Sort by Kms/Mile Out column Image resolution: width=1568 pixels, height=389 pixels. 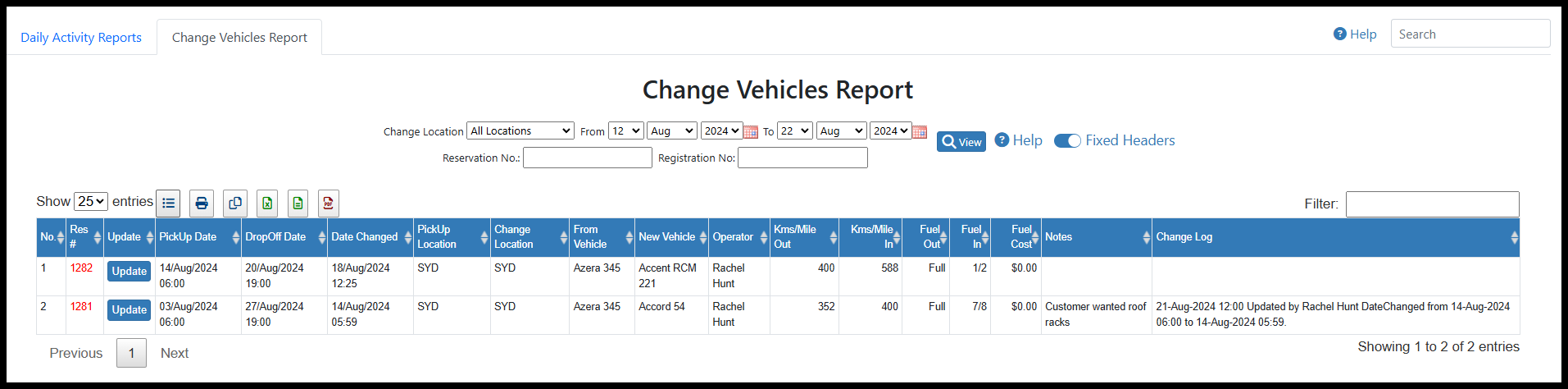point(804,237)
